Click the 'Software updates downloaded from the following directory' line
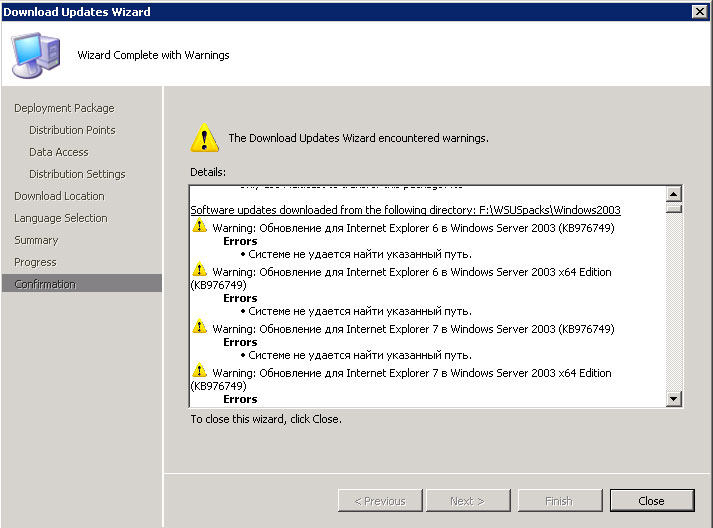Viewport: 713px width, 528px height. [x=405, y=210]
